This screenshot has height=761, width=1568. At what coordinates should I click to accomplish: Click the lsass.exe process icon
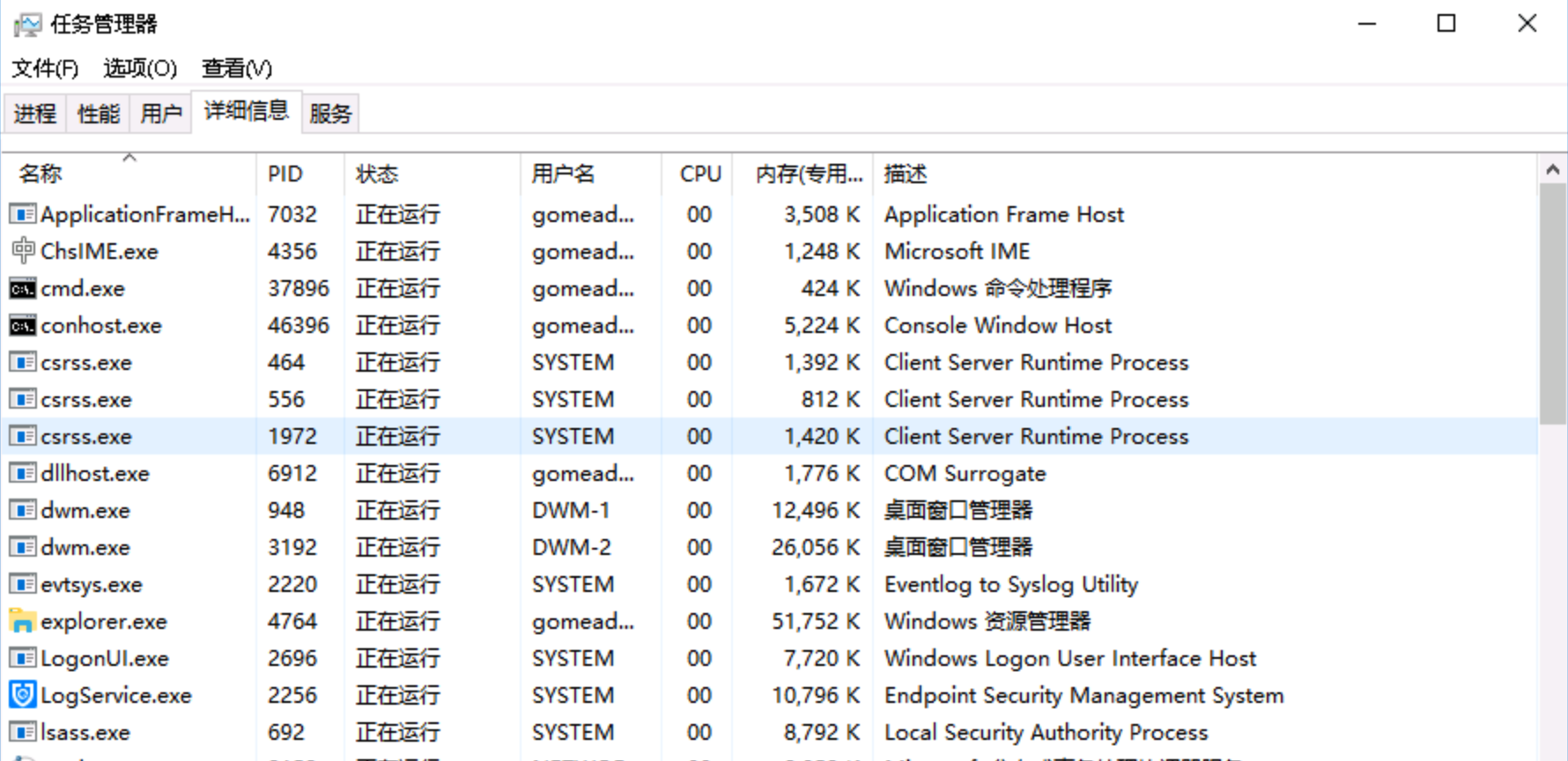click(23, 732)
